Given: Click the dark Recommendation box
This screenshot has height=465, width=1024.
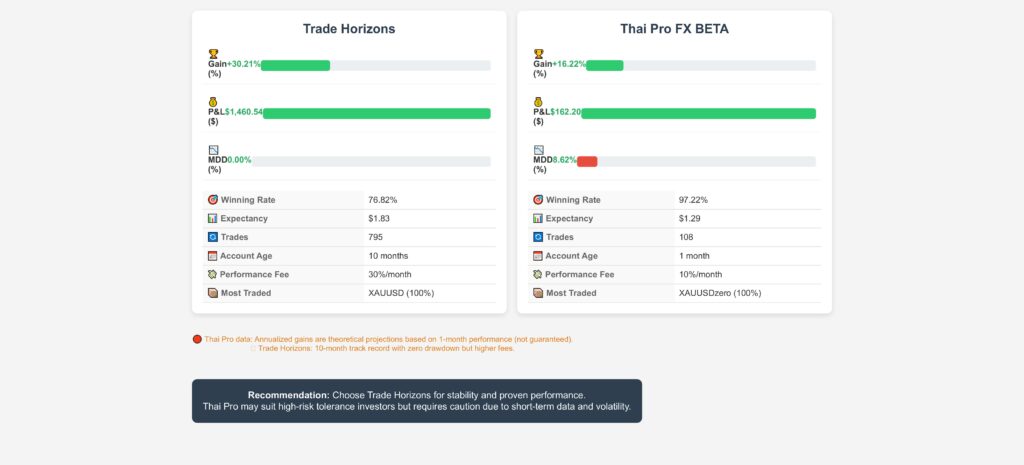Looking at the screenshot, I should (416, 401).
